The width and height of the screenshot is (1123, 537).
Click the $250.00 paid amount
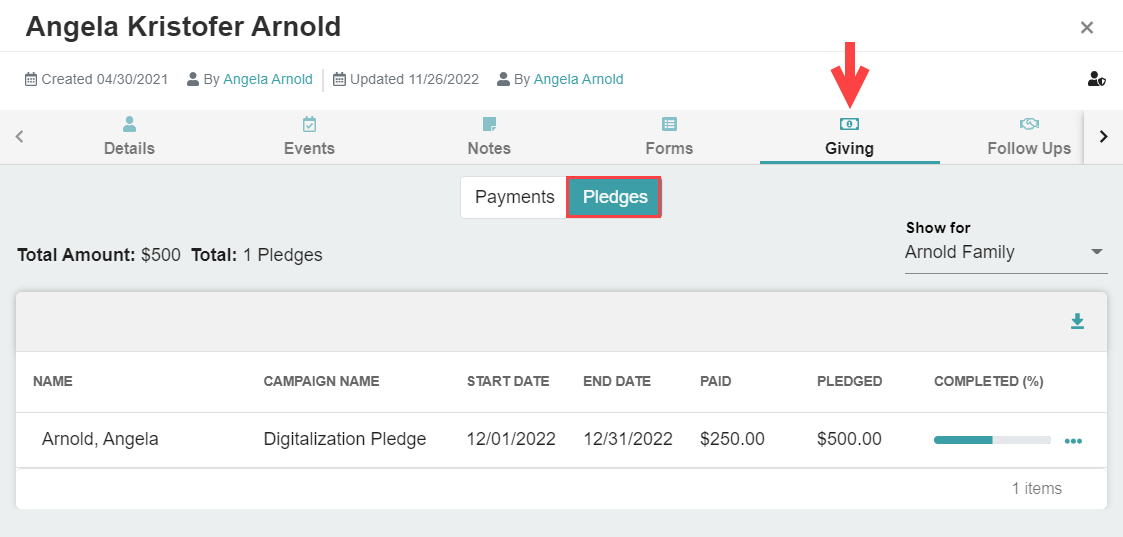pyautogui.click(x=732, y=439)
